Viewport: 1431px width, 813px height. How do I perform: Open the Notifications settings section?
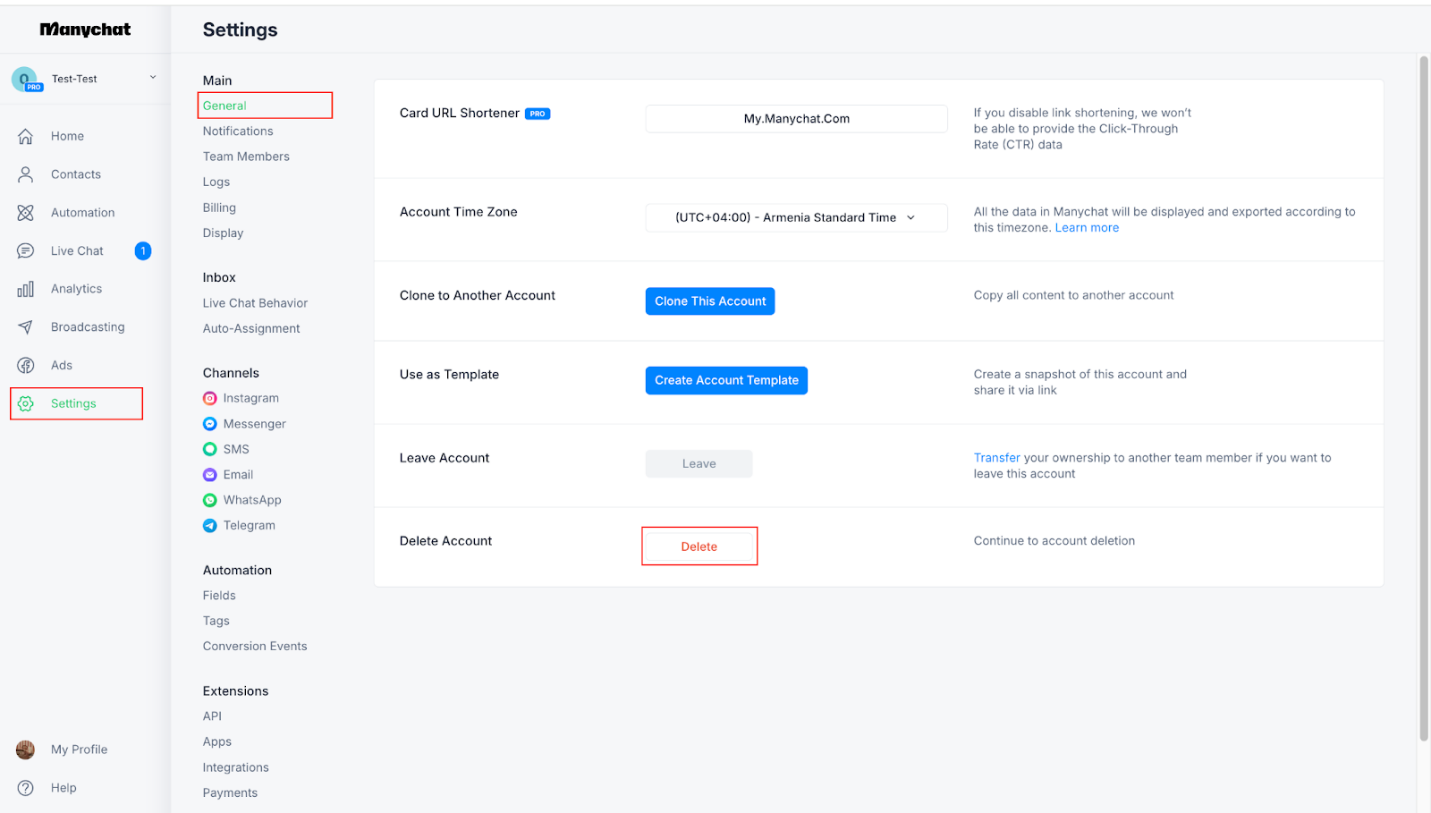238,131
